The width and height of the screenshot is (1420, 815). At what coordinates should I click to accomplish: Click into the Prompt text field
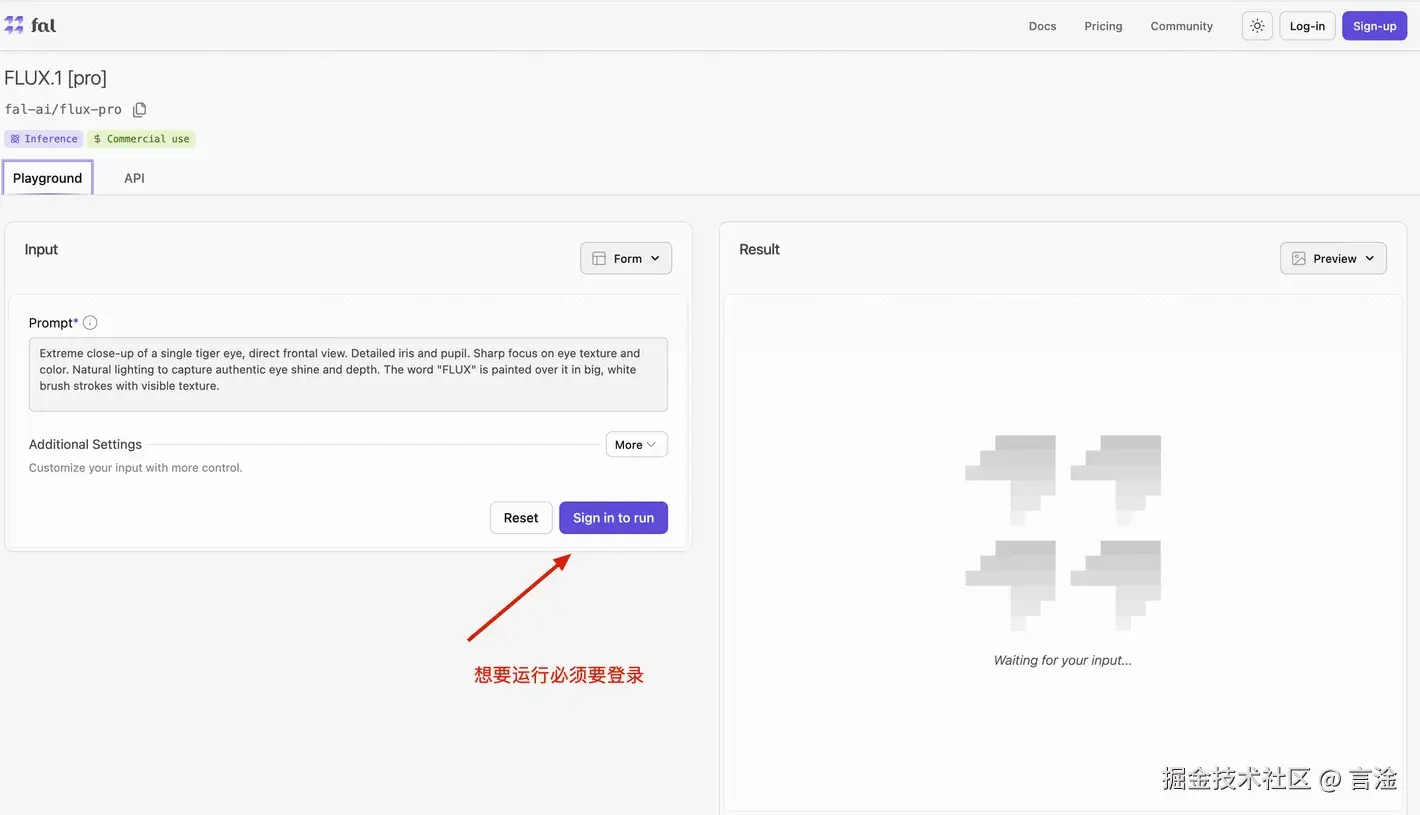pyautogui.click(x=348, y=374)
